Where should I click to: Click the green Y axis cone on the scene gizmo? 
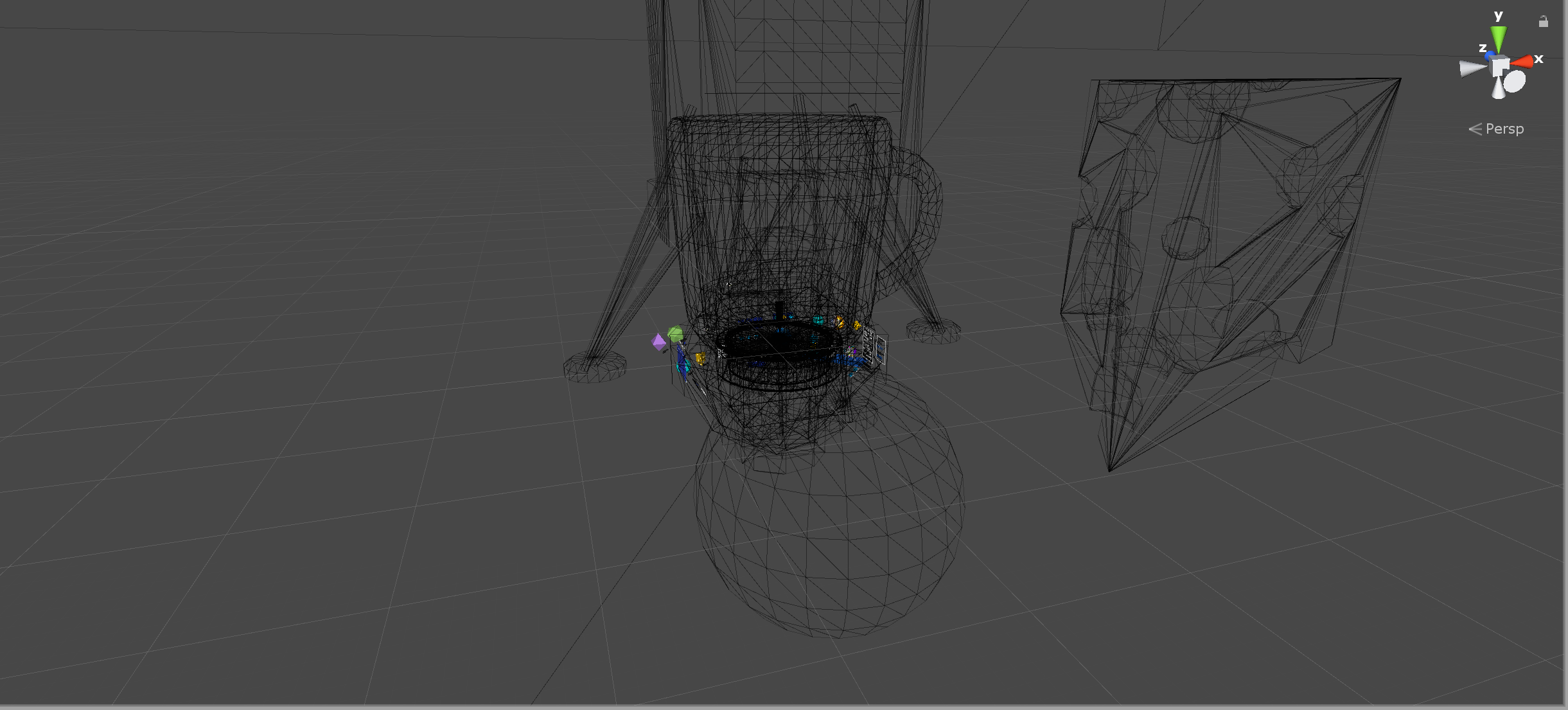pyautogui.click(x=1498, y=37)
